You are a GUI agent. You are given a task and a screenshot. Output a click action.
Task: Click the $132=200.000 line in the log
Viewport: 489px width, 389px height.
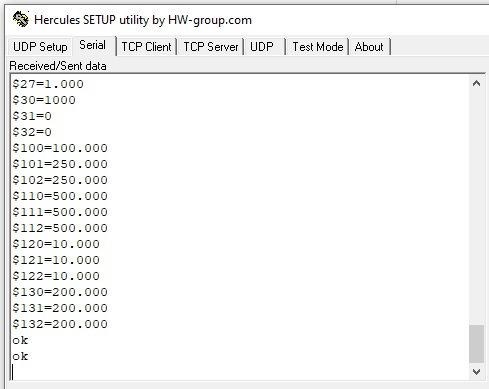tap(60, 324)
